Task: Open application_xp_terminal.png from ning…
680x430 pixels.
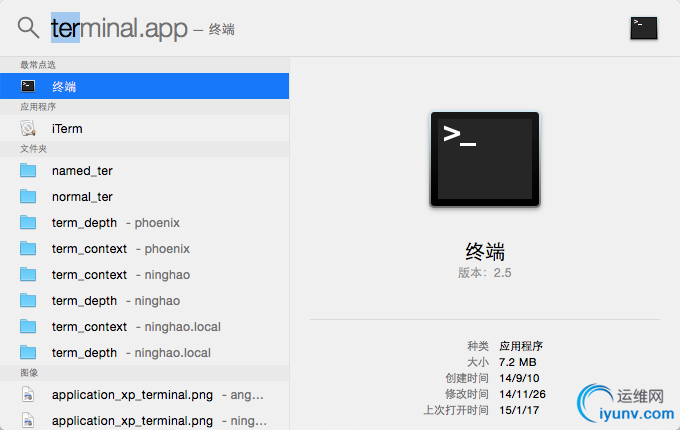Action: [144, 420]
